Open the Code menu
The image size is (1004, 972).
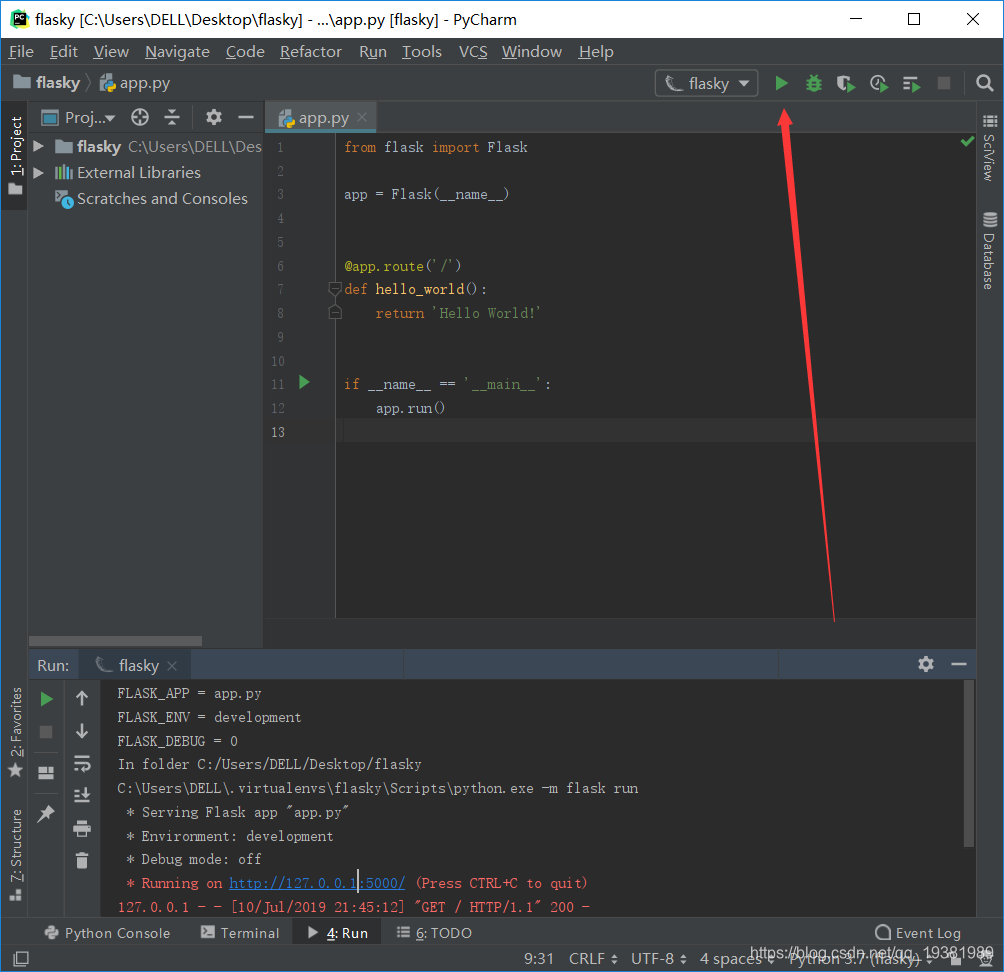(x=245, y=52)
